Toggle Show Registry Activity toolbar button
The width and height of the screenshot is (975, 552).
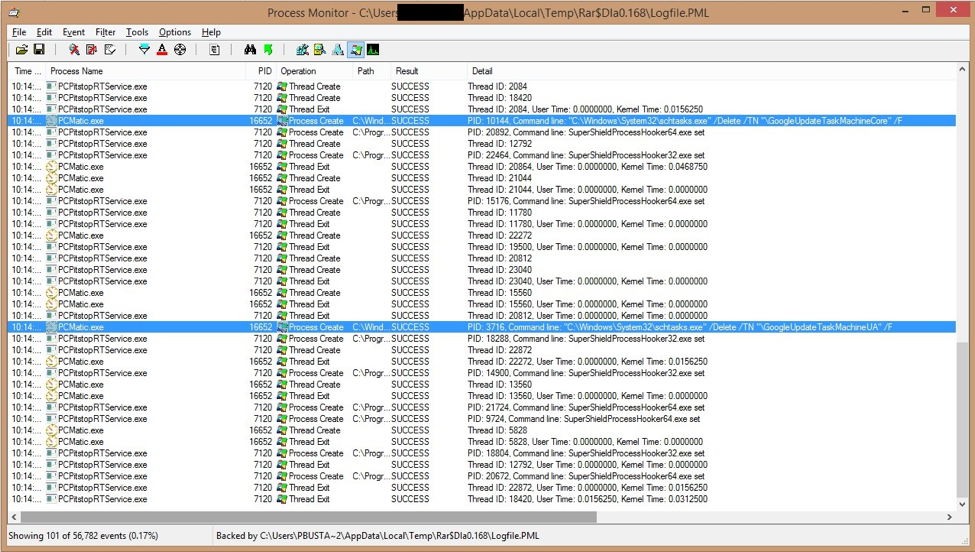tap(303, 50)
